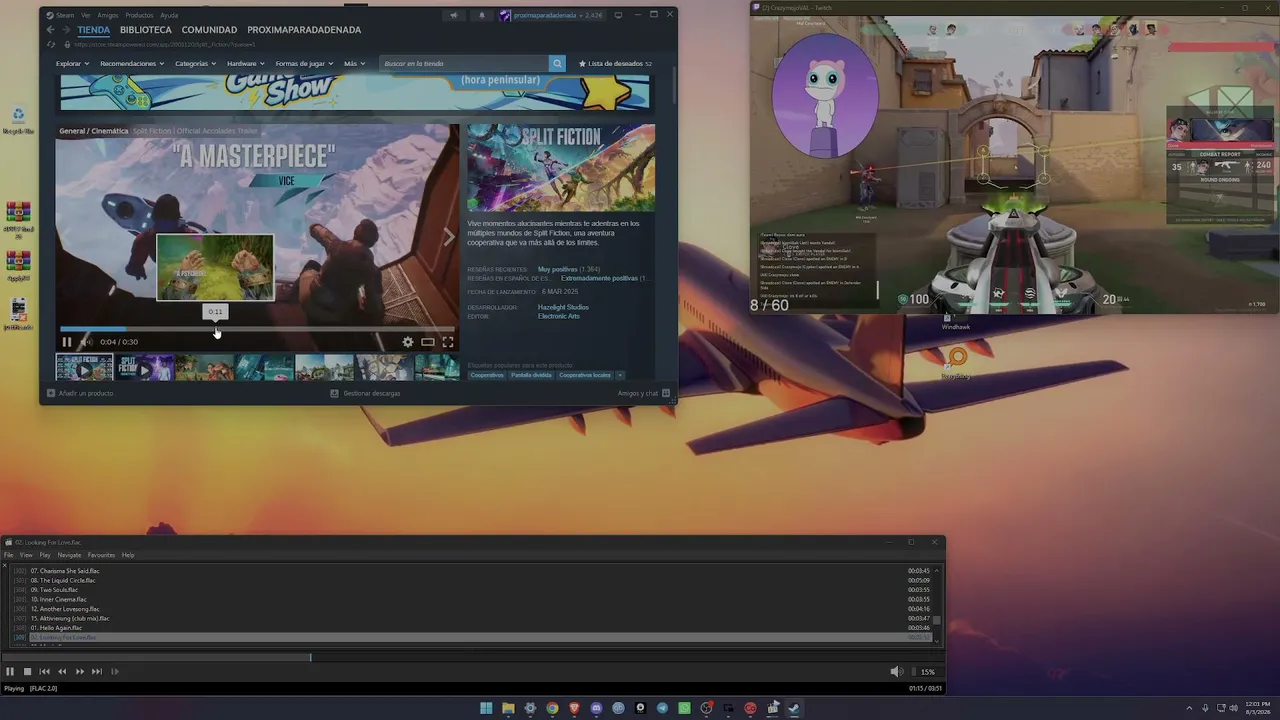
Task: Select track 08. The Liquid Circle.flac
Action: tap(470, 580)
